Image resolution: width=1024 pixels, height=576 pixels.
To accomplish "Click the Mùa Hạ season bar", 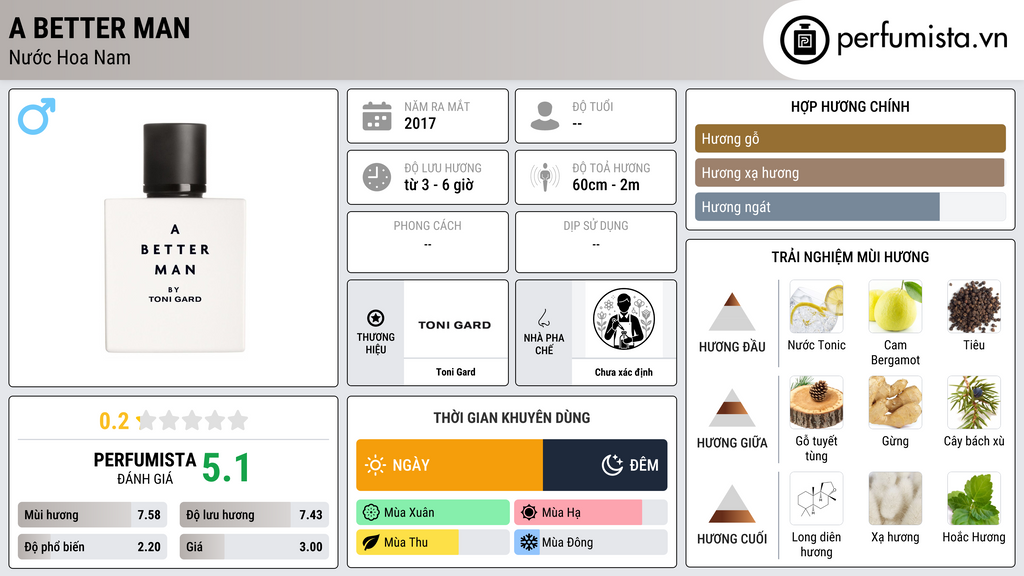I will pyautogui.click(x=591, y=513).
